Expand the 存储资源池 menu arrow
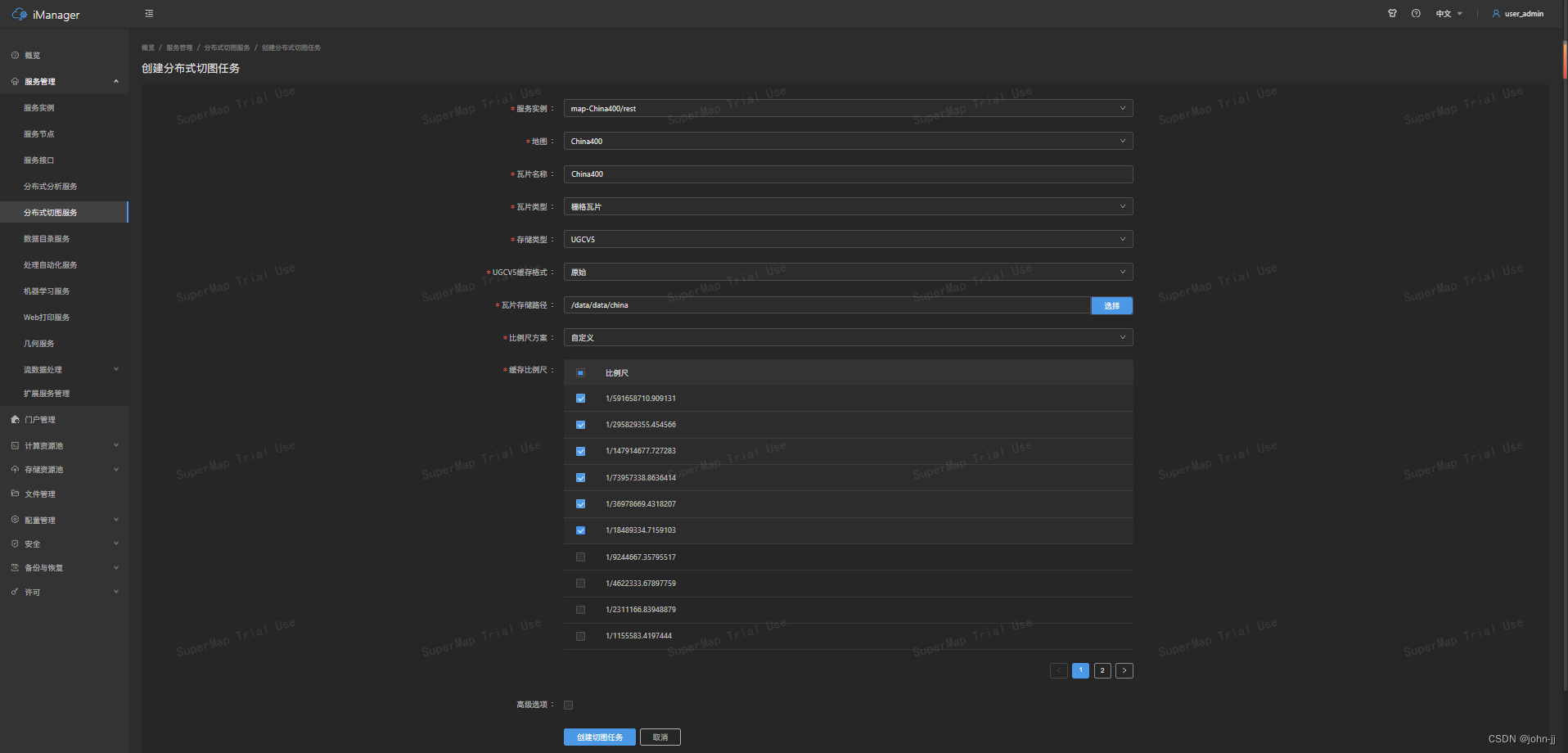This screenshot has height=753, width=1568. (x=116, y=470)
